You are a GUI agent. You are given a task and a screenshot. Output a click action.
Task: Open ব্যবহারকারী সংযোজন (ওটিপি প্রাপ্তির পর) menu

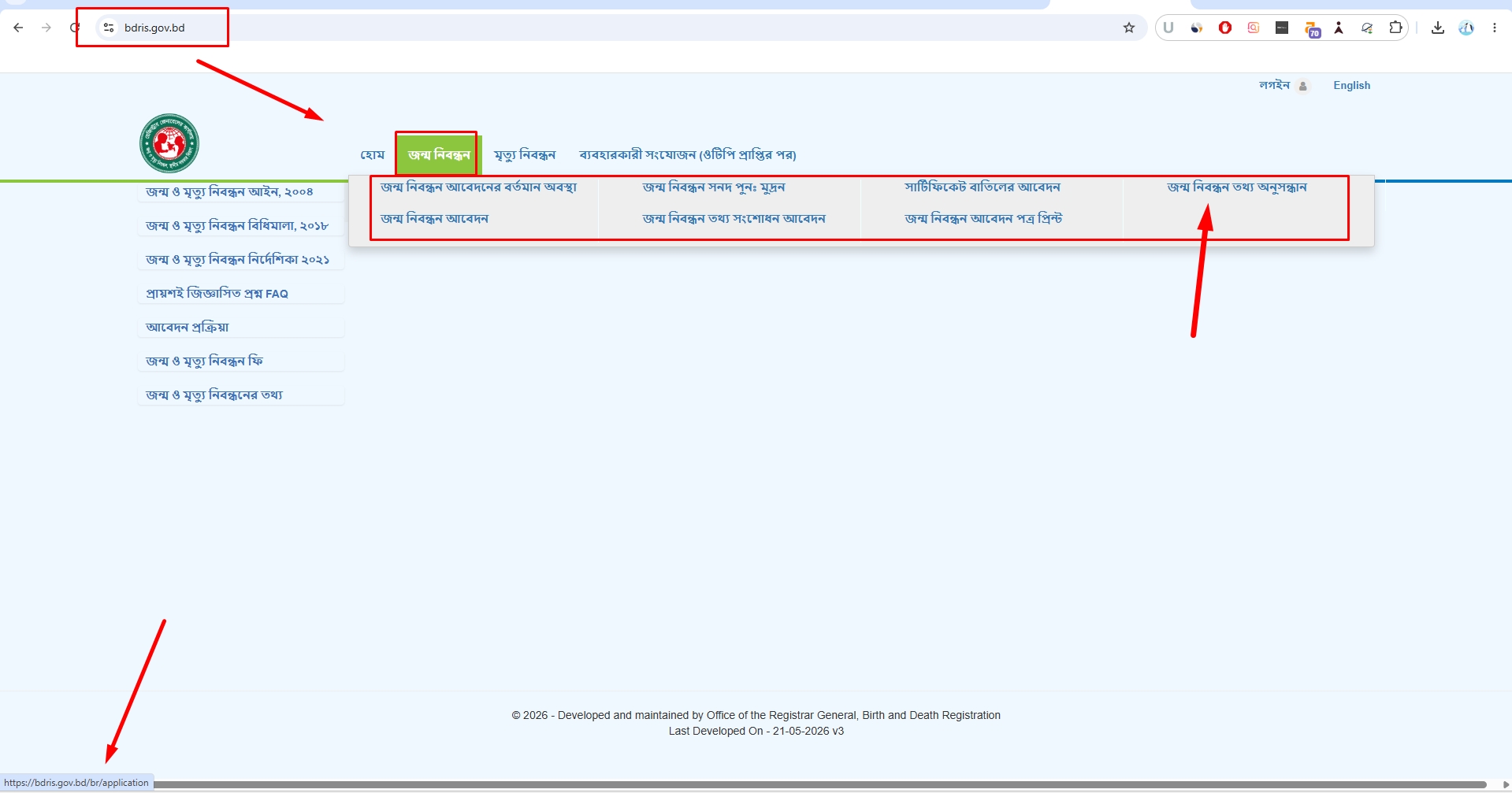pos(688,154)
